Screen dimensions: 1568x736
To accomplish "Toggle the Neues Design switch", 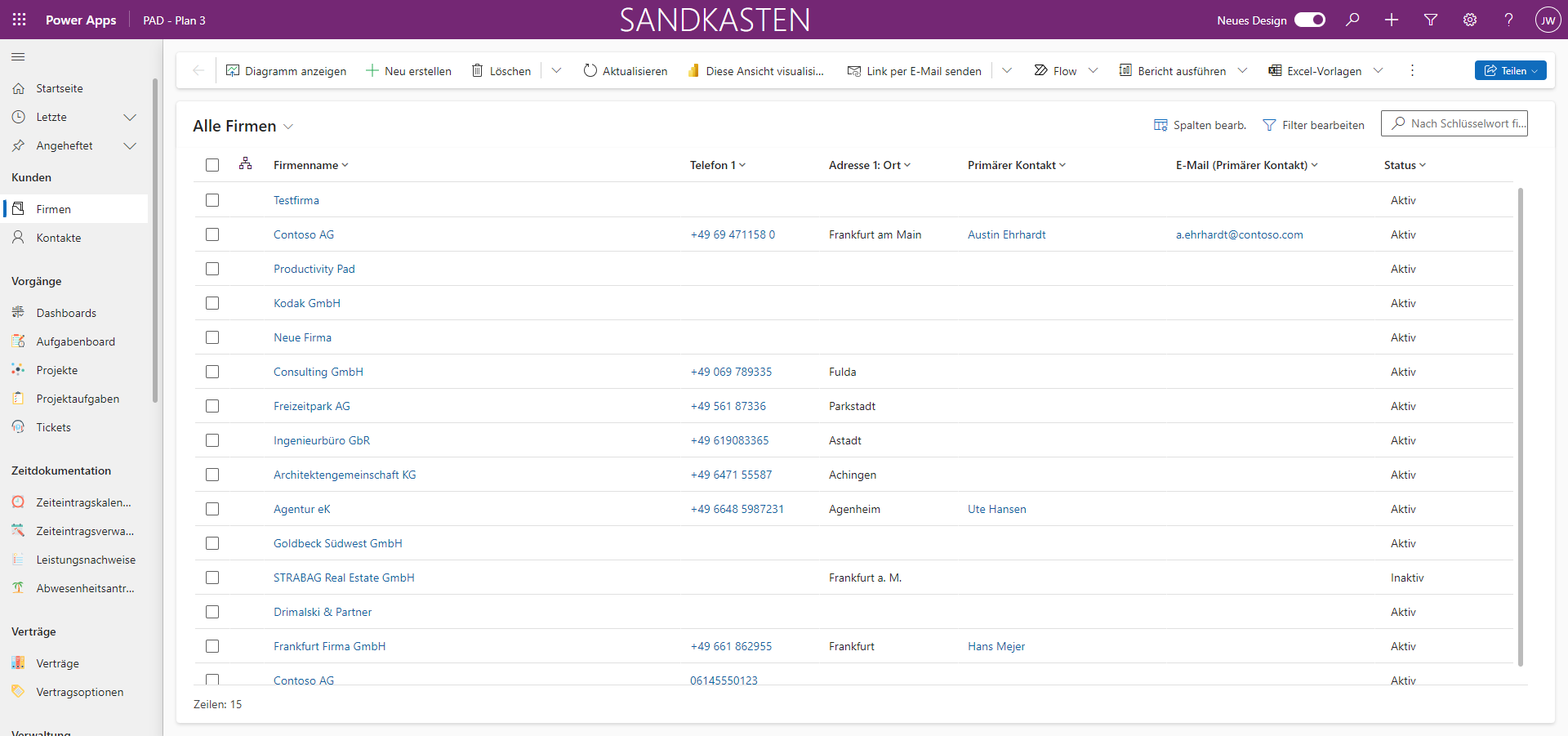I will (1310, 20).
